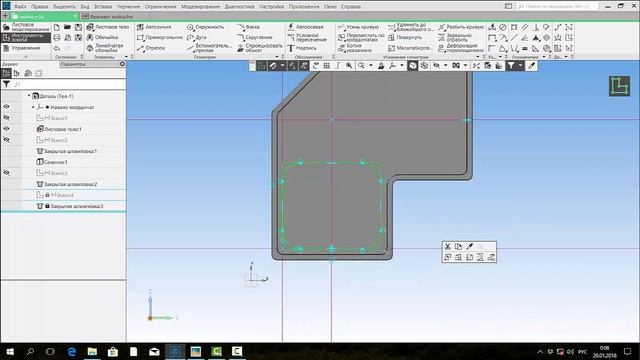Toggle the filter funnel in view toolbar
Viewport: 640px width, 360px height.
[x=511, y=66]
